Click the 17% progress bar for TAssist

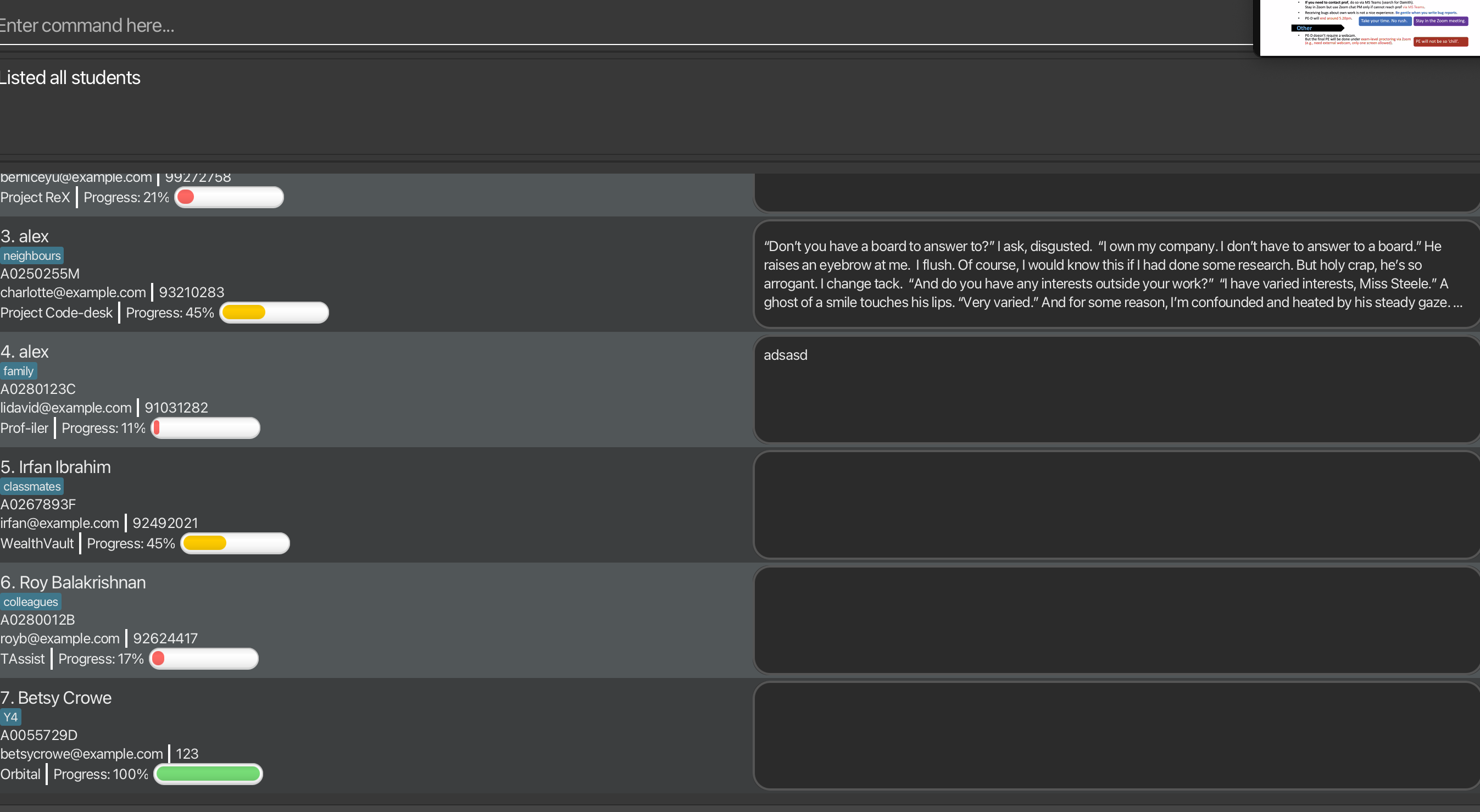[204, 659]
